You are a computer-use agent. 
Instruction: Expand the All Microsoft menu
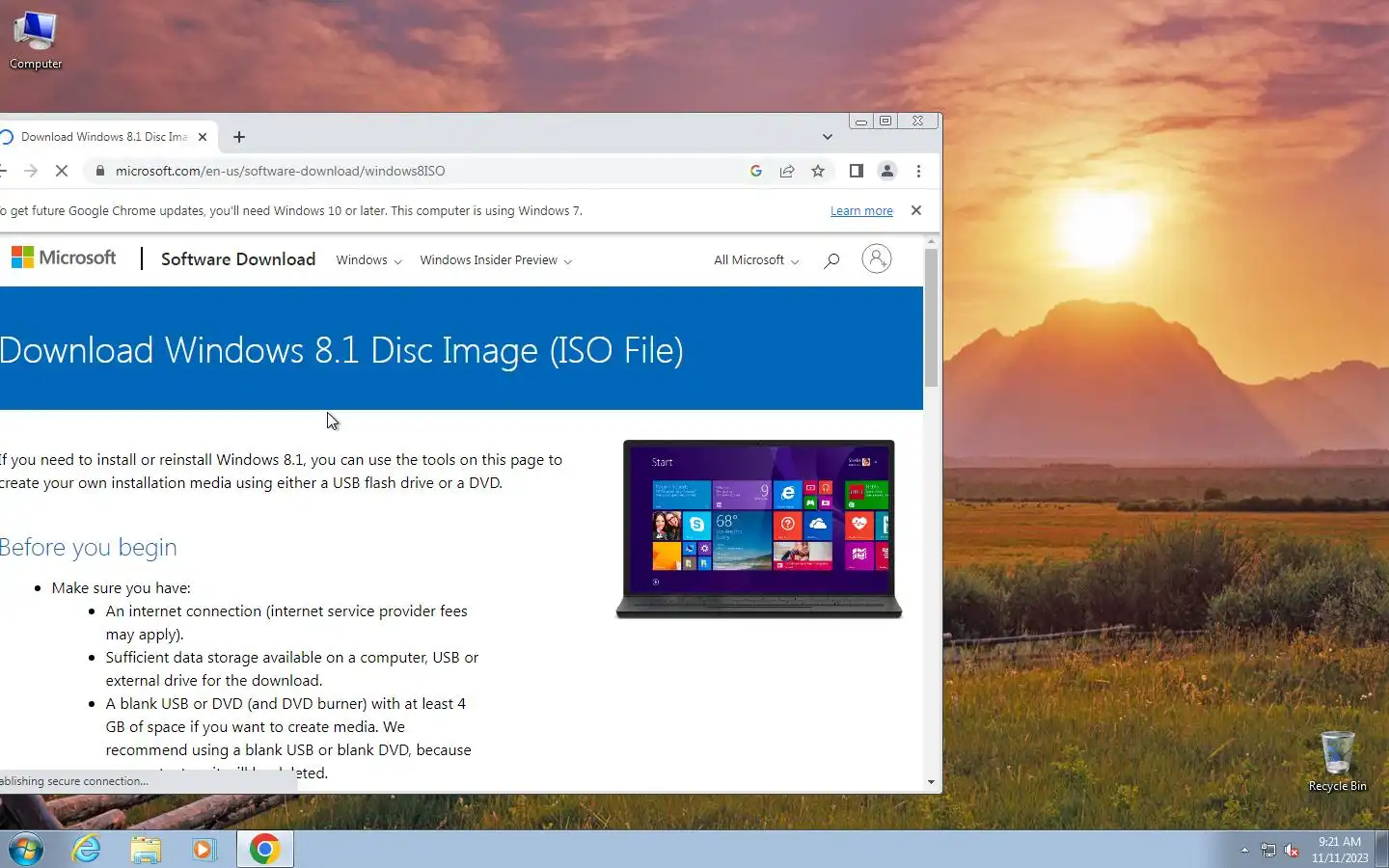point(756,260)
